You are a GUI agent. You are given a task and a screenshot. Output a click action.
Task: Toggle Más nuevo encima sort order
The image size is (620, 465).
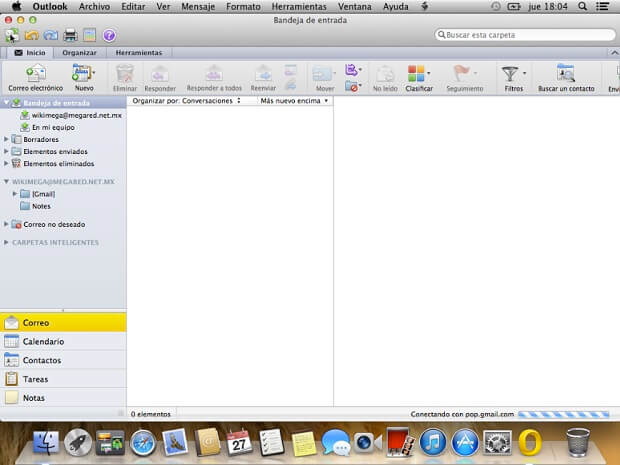(x=294, y=101)
